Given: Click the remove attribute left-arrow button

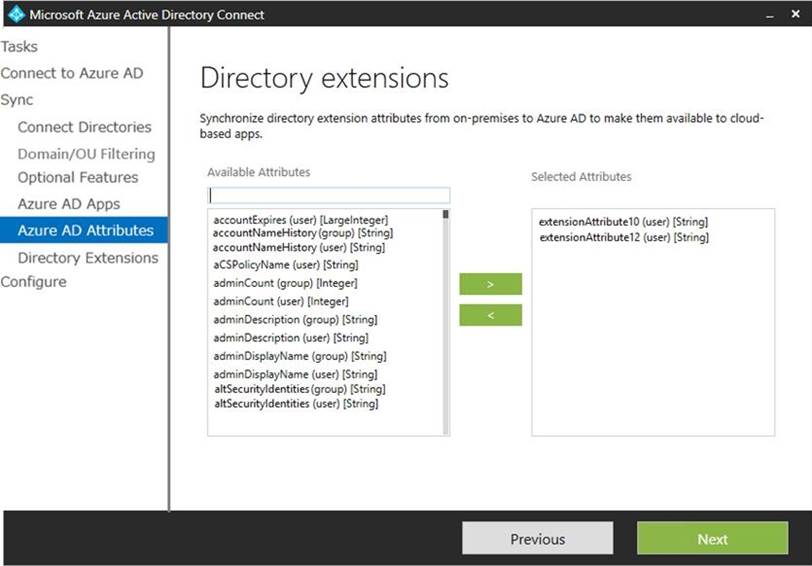Looking at the screenshot, I should (x=490, y=315).
